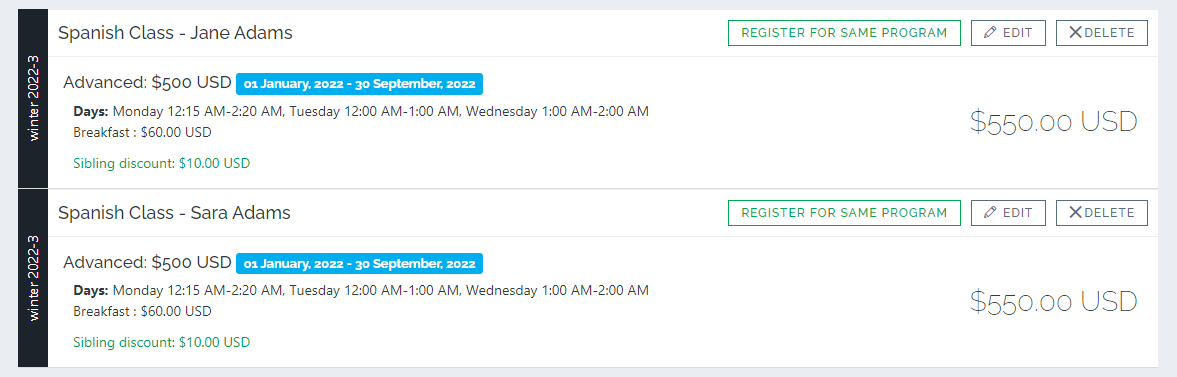Click Jane Adams date range badge

coord(360,84)
